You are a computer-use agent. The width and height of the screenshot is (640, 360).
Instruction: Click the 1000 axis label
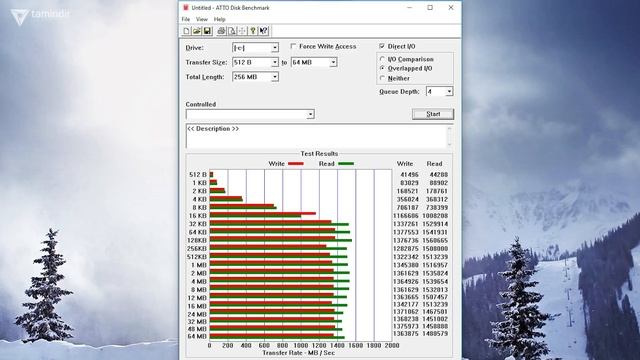tap(301, 345)
